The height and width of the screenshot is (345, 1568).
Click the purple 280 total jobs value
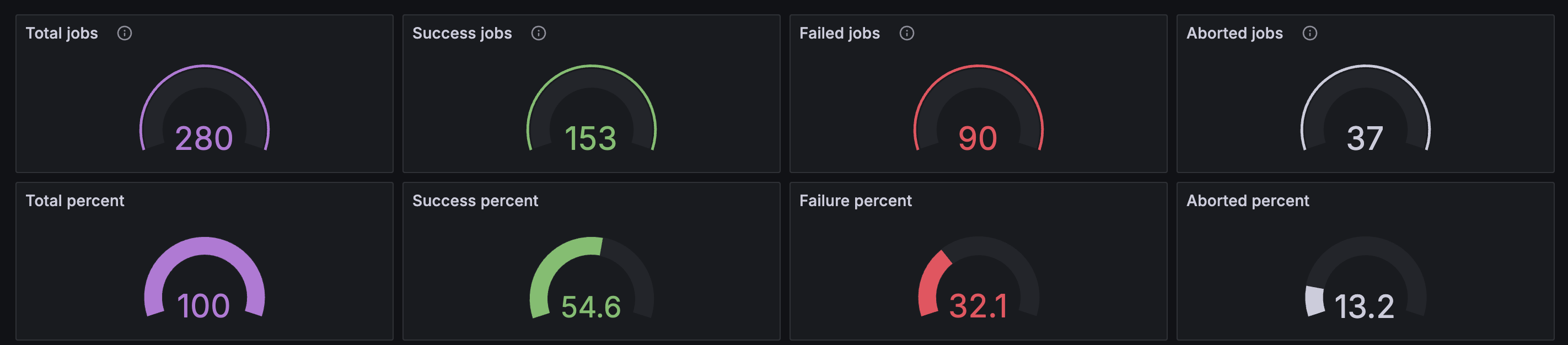point(204,138)
